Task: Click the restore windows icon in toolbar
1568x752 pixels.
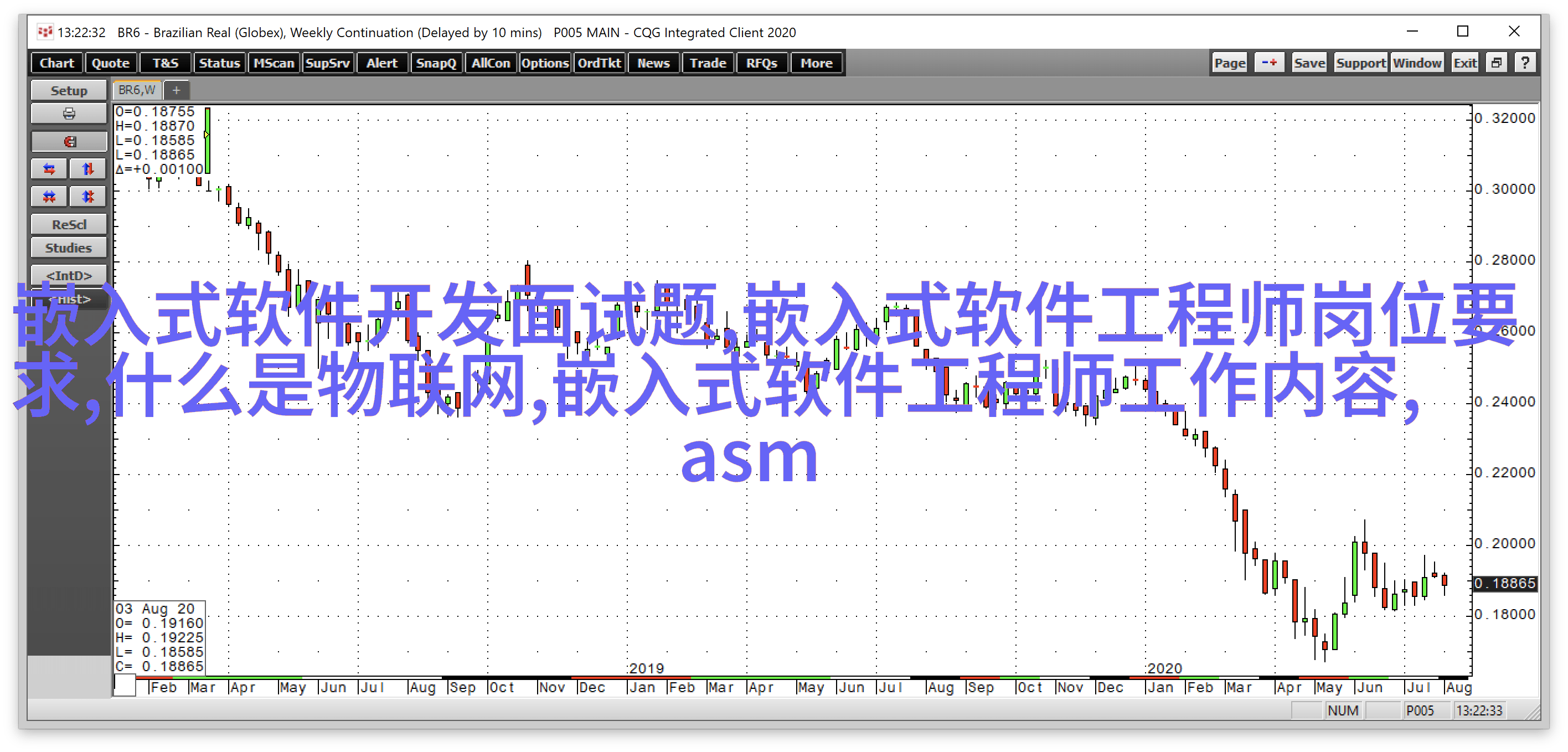Action: [x=1497, y=63]
